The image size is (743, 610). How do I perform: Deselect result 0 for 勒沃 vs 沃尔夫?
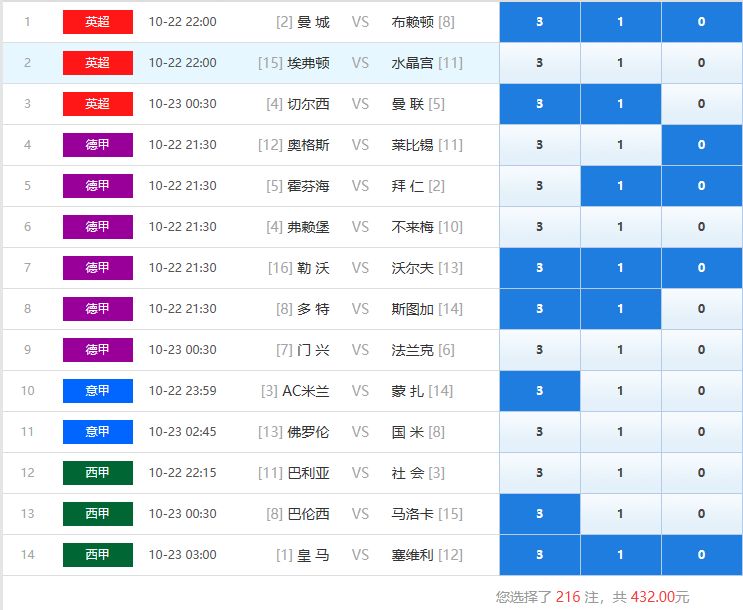[x=702, y=268]
